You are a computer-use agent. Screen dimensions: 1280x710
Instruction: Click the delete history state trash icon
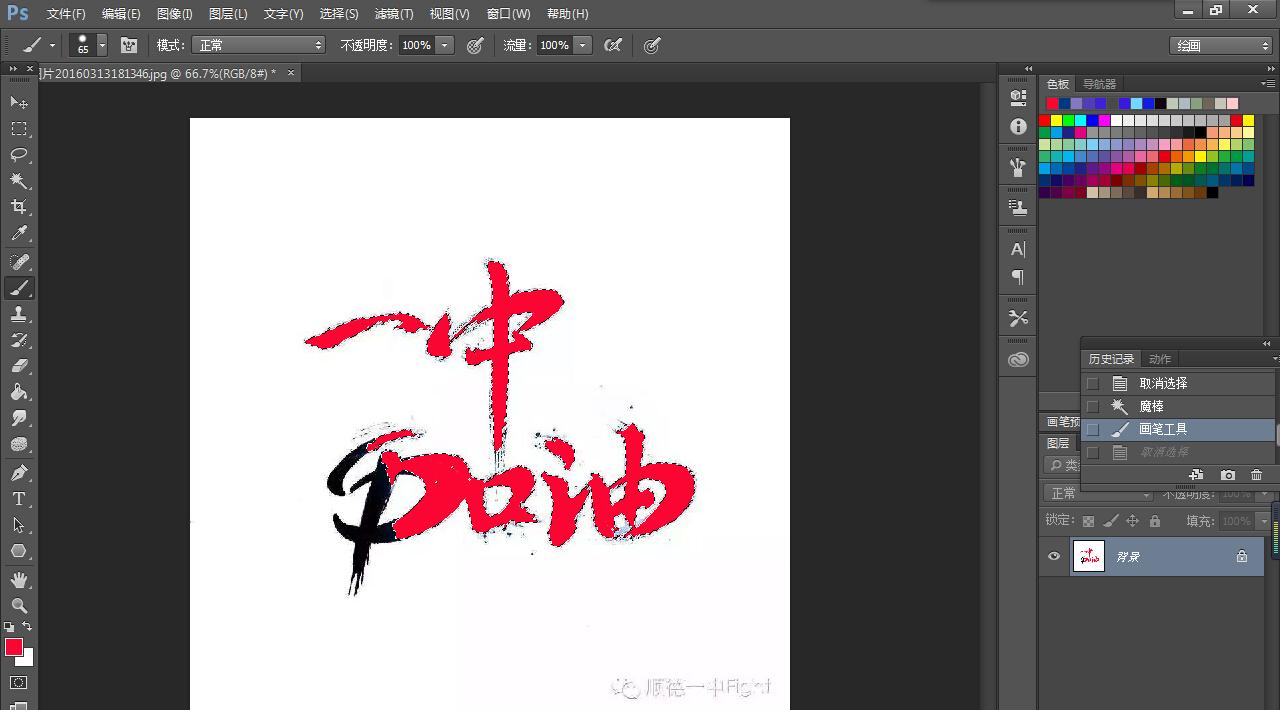pos(1256,475)
